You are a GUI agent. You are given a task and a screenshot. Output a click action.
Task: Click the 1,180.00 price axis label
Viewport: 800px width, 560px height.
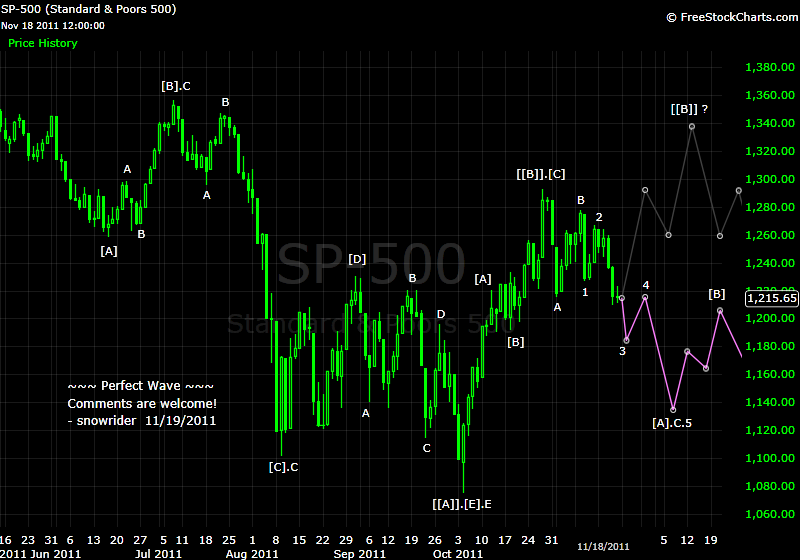(770, 346)
